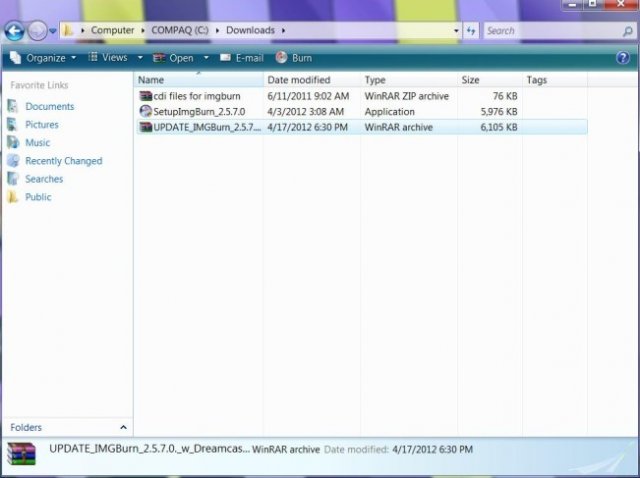Sort by the Date modified column header
Screen dimensions: 640x478
coord(312,80)
